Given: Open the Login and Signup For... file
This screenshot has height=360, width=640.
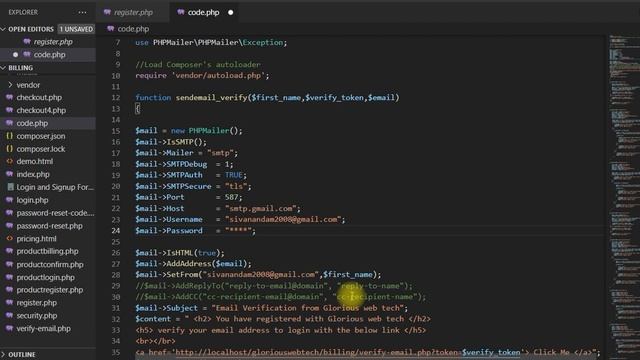Looking at the screenshot, I should (x=55, y=187).
